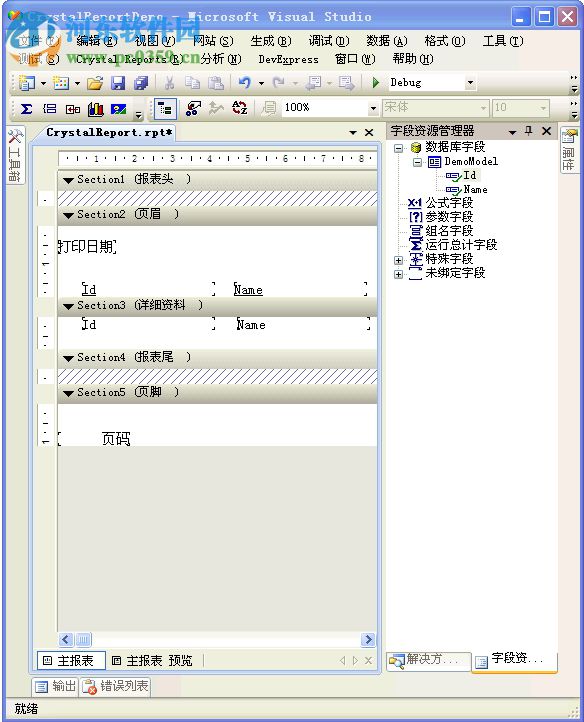584x722 pixels.
Task: Click the Section1 报表头 header
Action: (217, 179)
